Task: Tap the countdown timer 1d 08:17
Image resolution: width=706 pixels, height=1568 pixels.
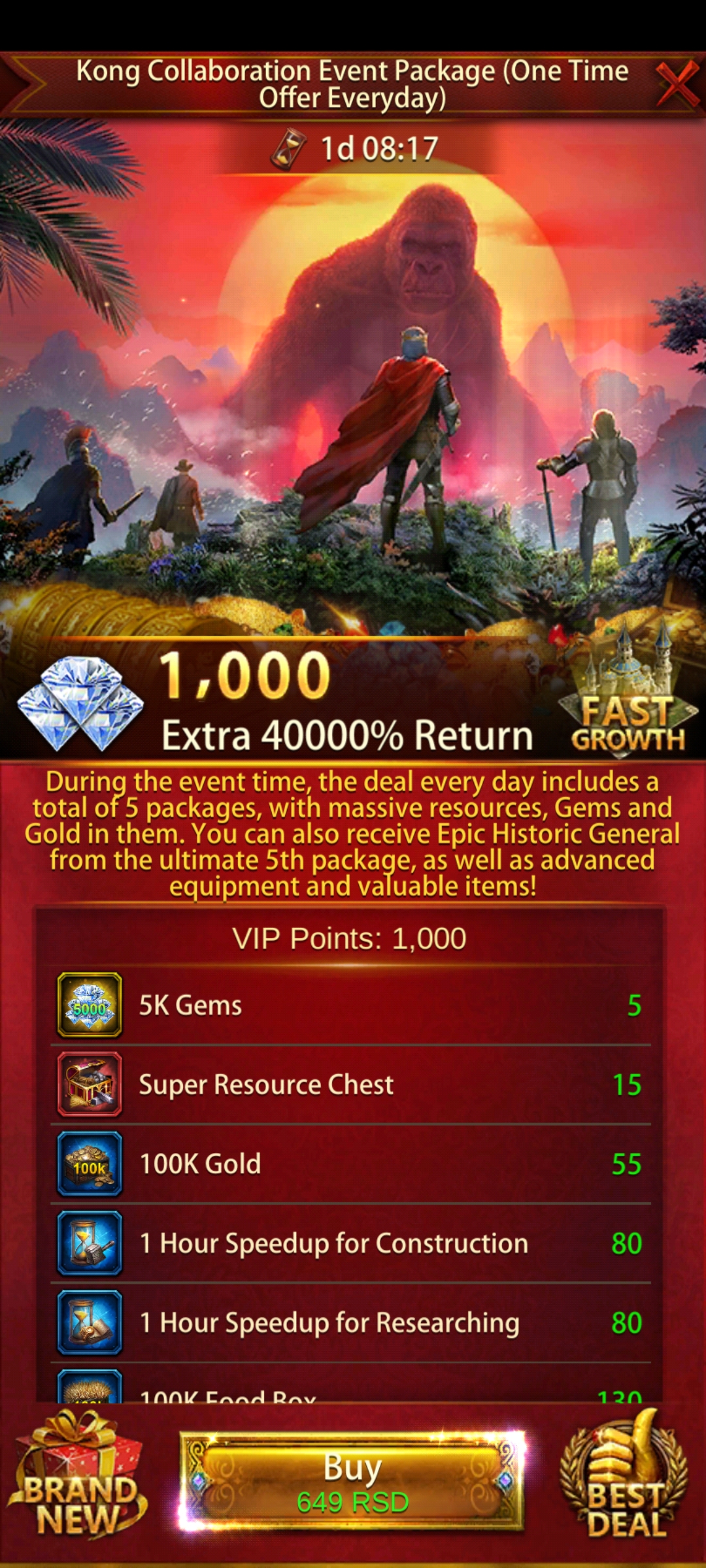Action: pyautogui.click(x=379, y=149)
